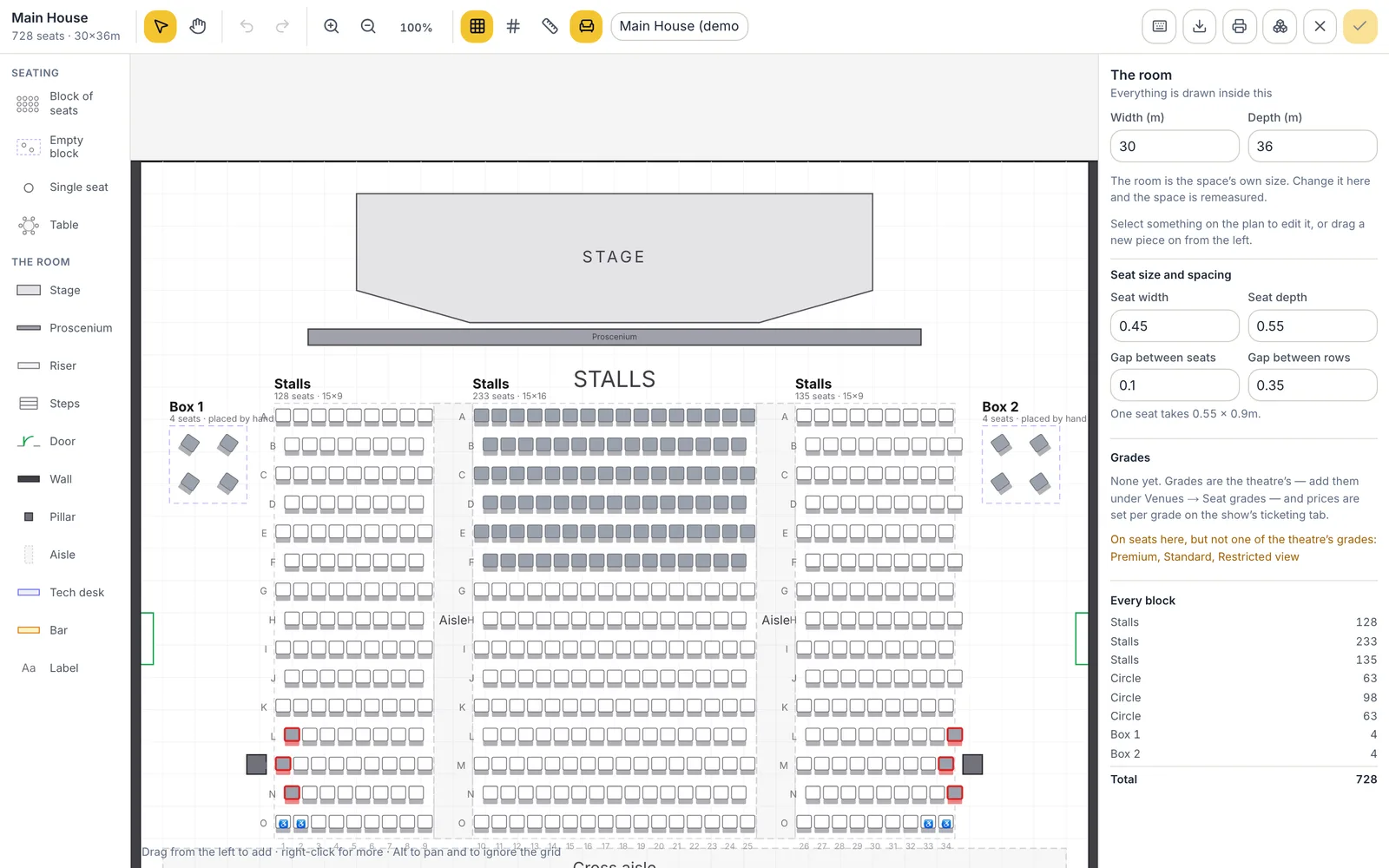Toggle the hash numbering button

click(513, 26)
